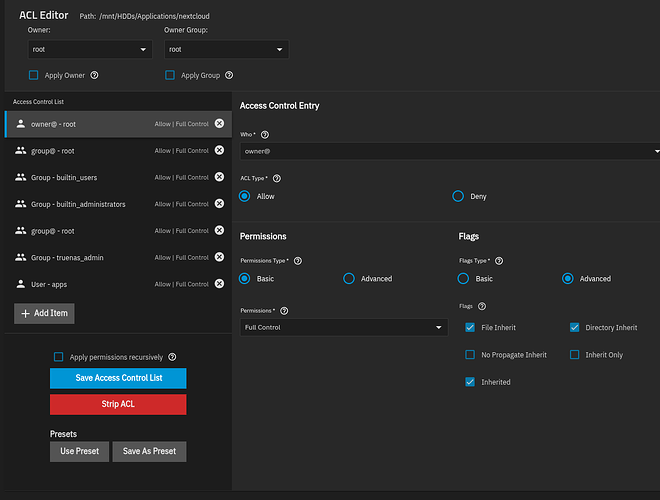Viewport: 660px width, 500px height.
Task: Click the group icon of Group - truenas_admin
Action: [x=20, y=257]
